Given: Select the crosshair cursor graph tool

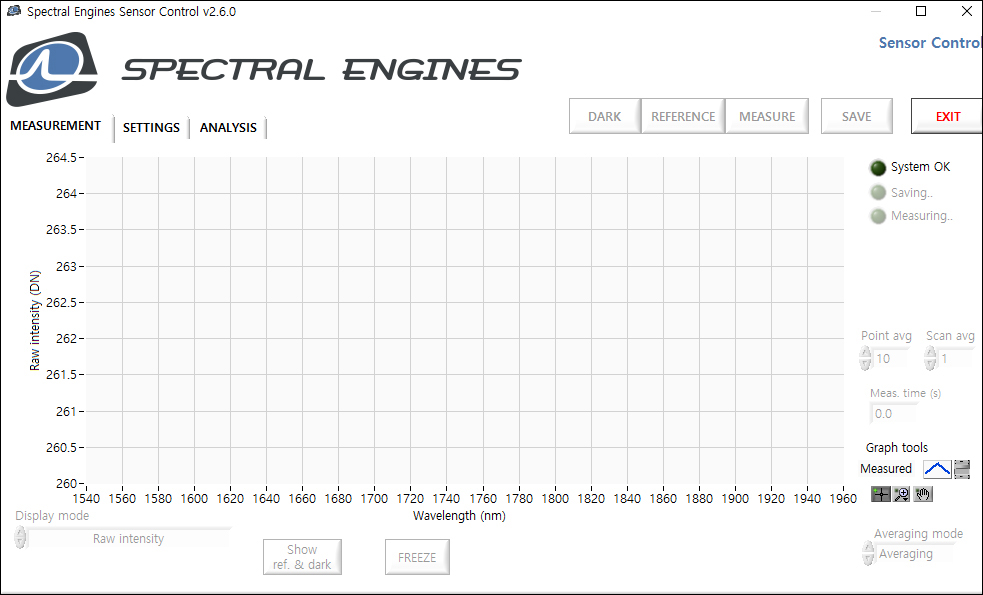Looking at the screenshot, I should pyautogui.click(x=880, y=494).
